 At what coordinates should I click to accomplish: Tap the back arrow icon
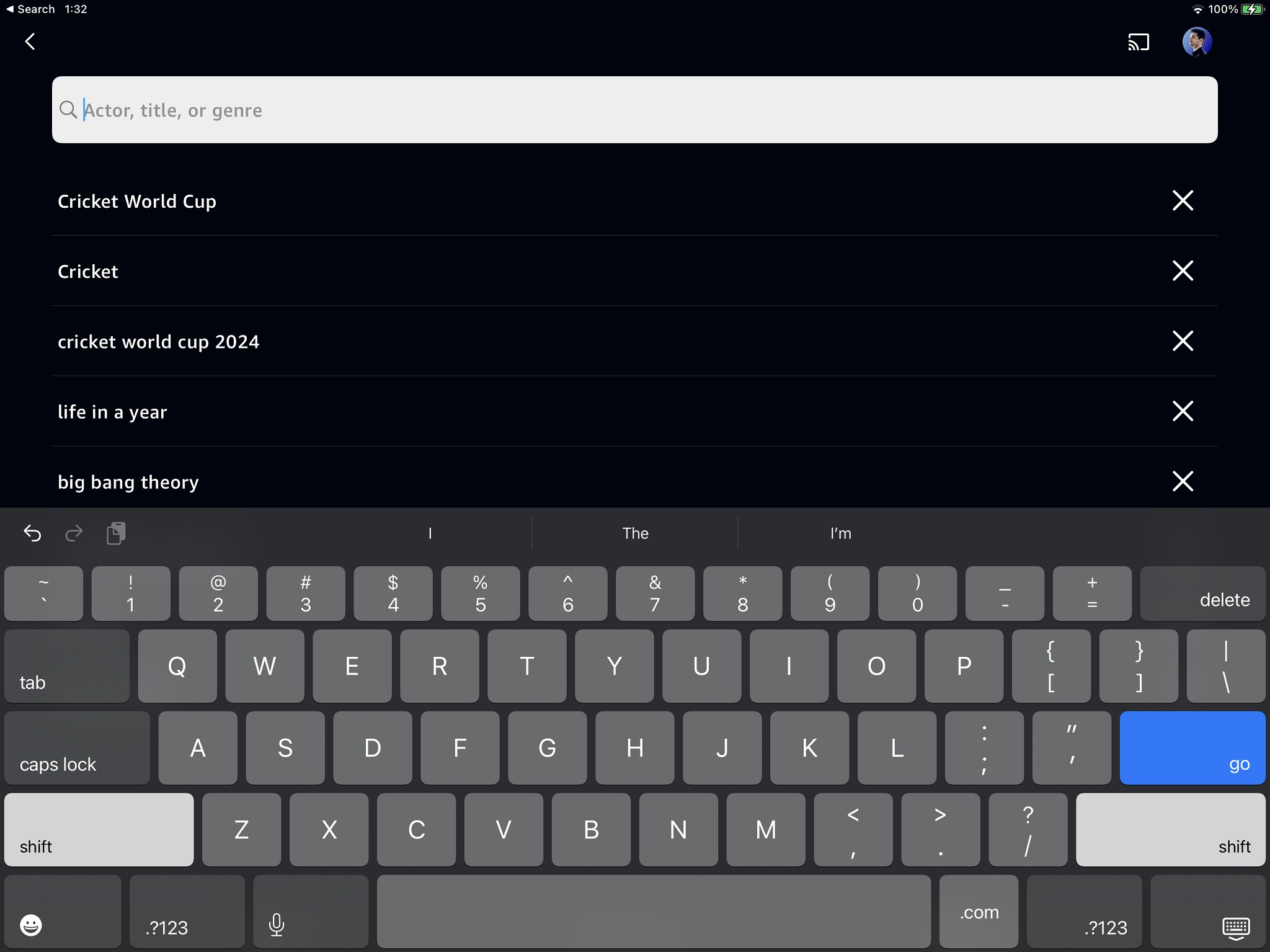tap(30, 42)
